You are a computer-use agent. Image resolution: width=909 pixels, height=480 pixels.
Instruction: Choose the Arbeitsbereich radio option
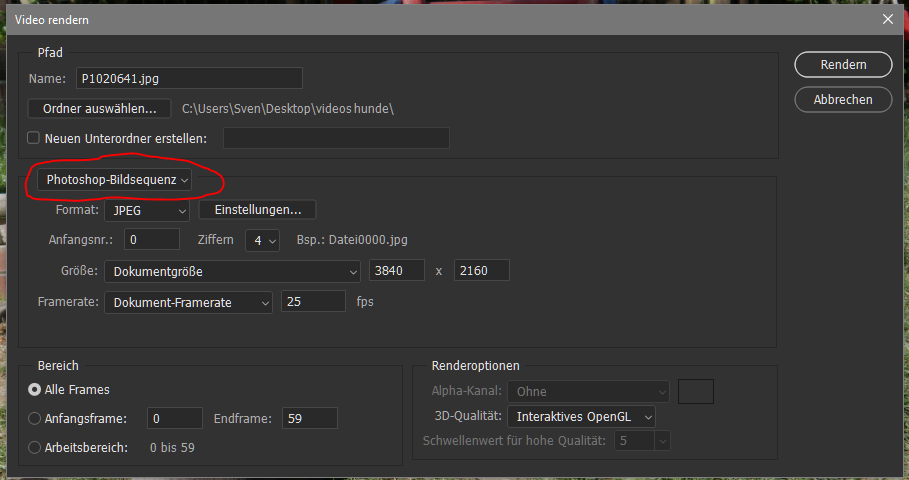point(35,447)
